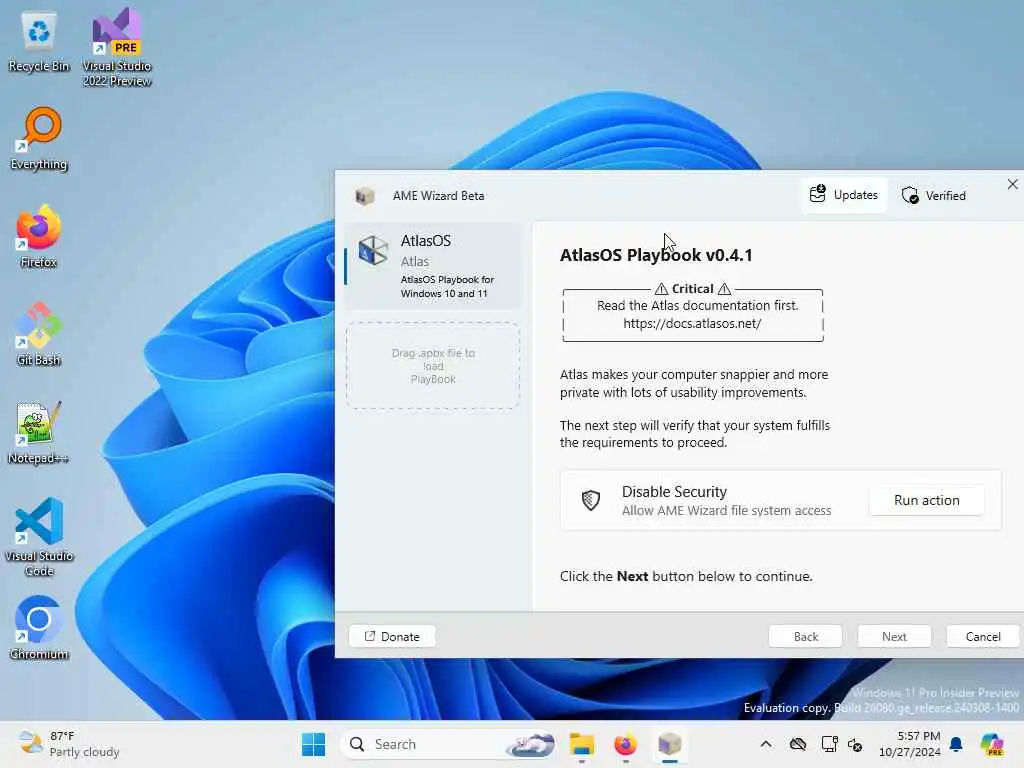Image resolution: width=1024 pixels, height=768 pixels.
Task: Click the Drag .apbx file to load Playbook area
Action: (x=433, y=366)
